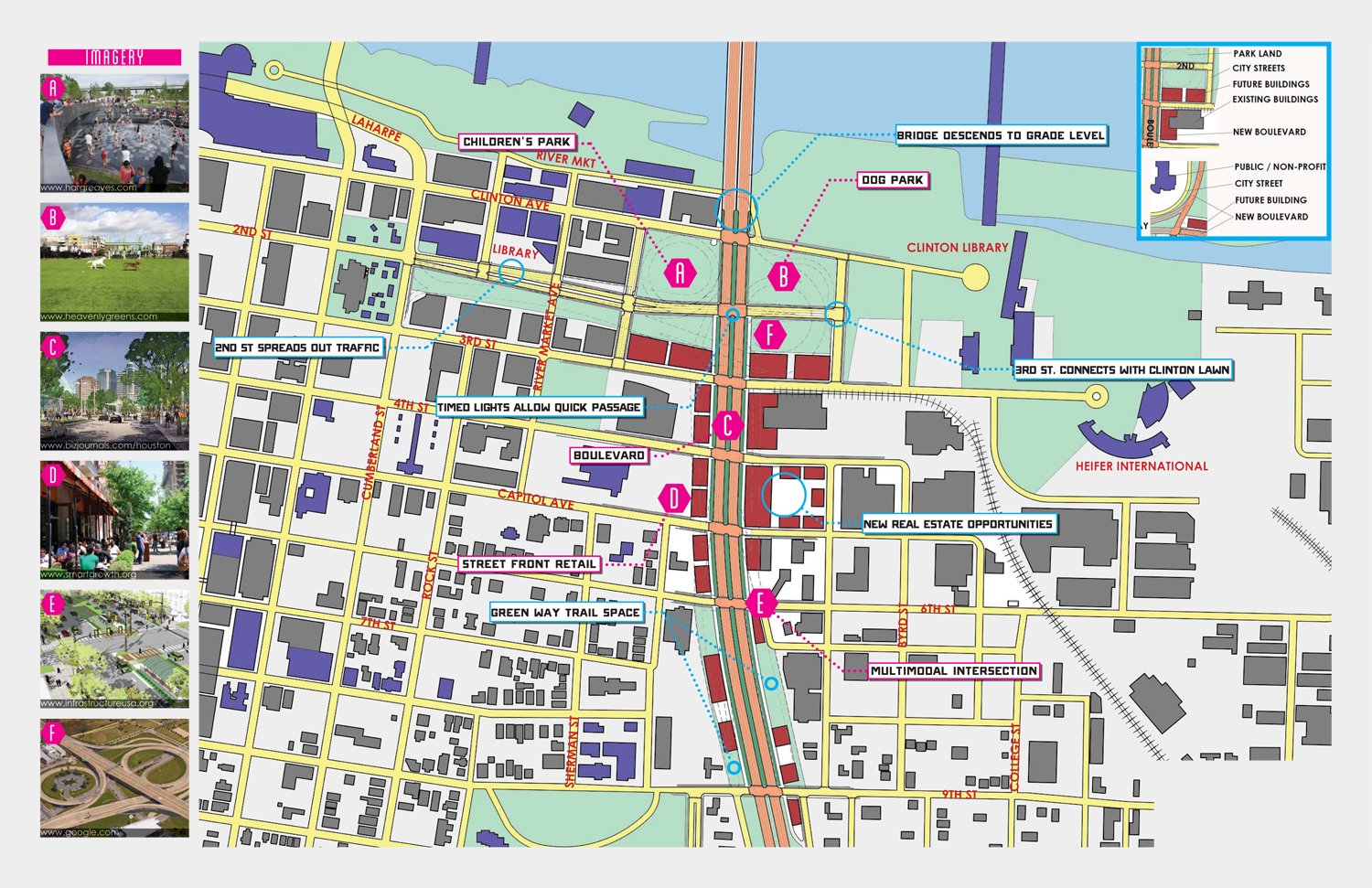Follow the www.hargreaves.com source link
Screen dimensions: 1372x888
89,187
